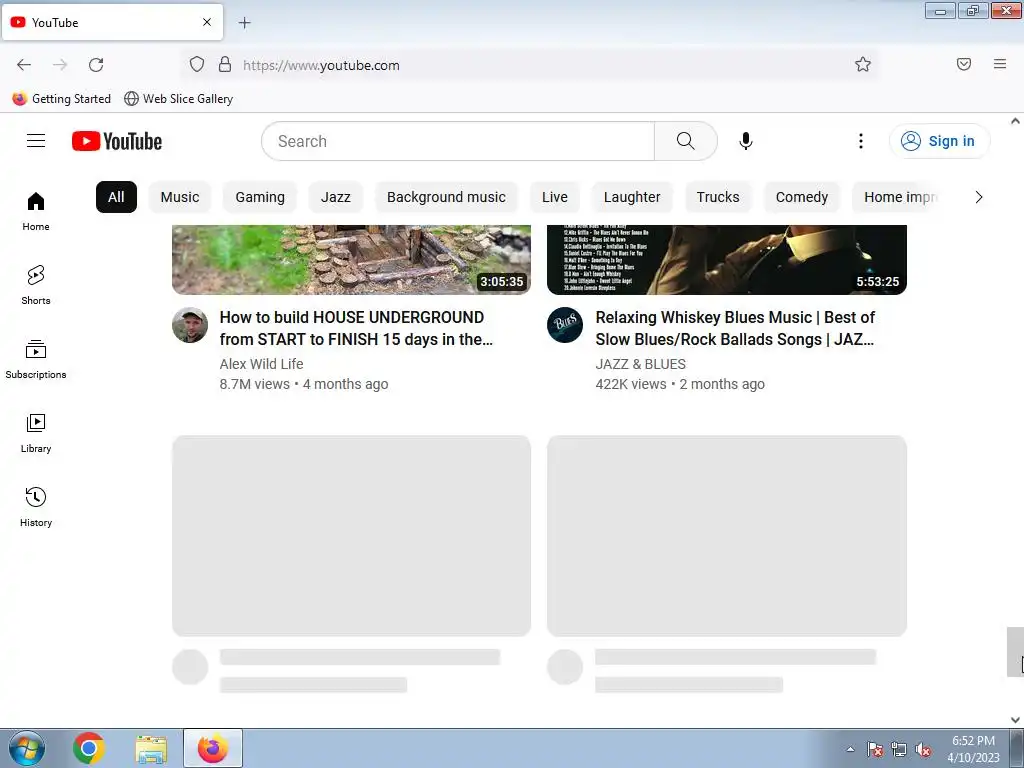
Task: Click the YouTube search field
Action: click(x=458, y=141)
